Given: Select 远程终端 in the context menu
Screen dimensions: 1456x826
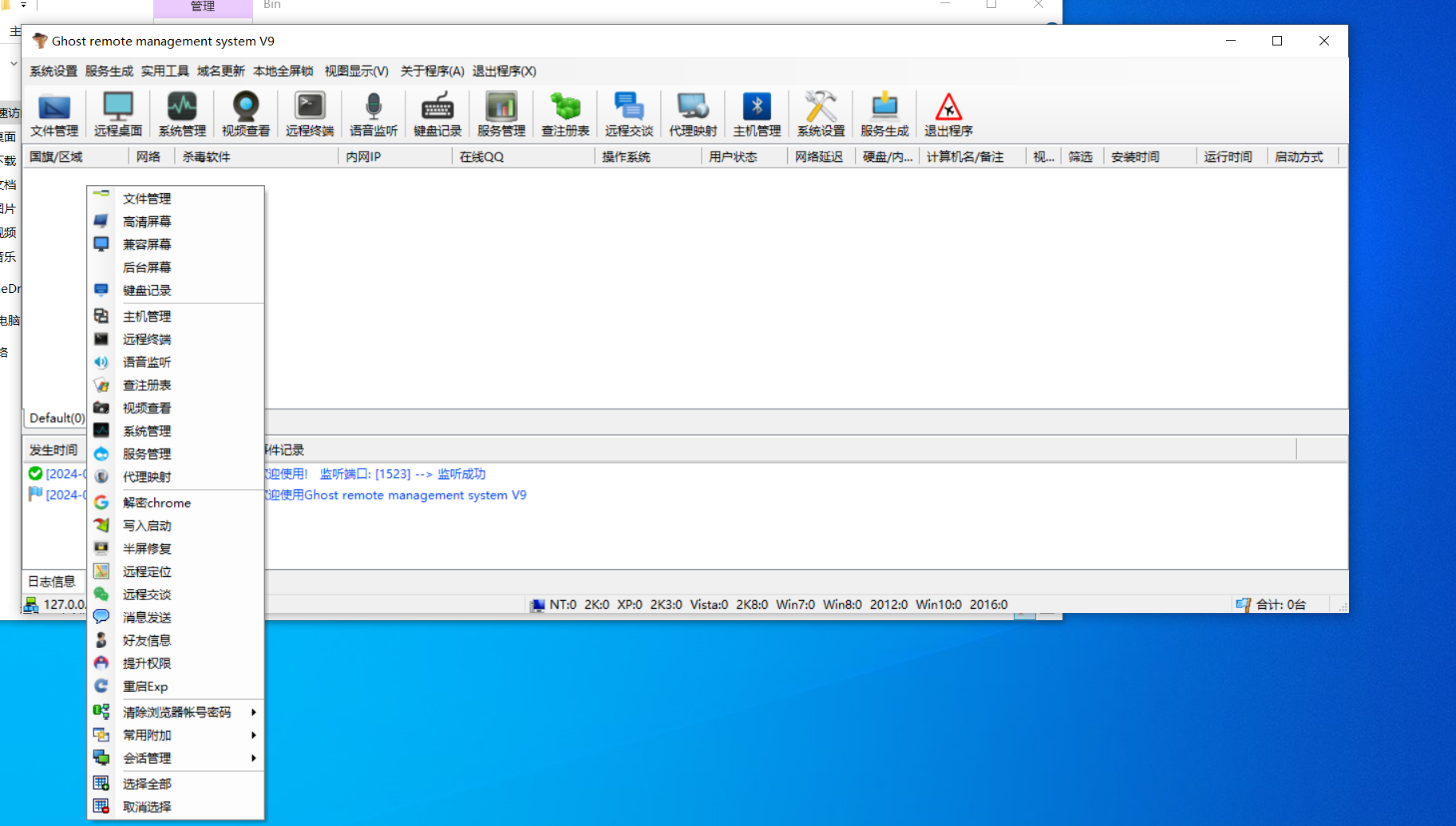Looking at the screenshot, I should click(x=176, y=339).
